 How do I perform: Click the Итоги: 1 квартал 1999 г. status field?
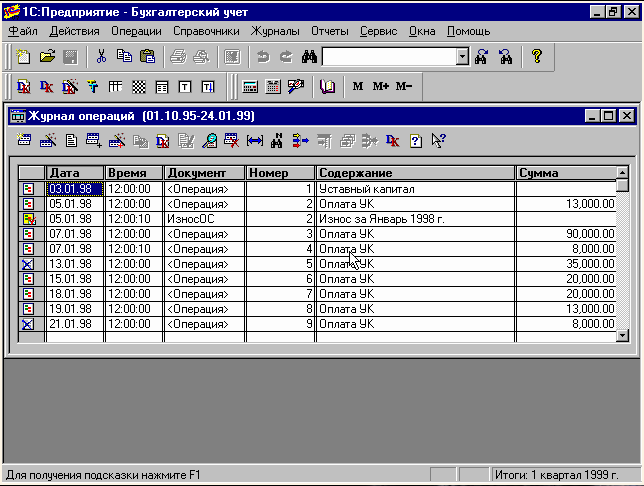pyautogui.click(x=565, y=475)
